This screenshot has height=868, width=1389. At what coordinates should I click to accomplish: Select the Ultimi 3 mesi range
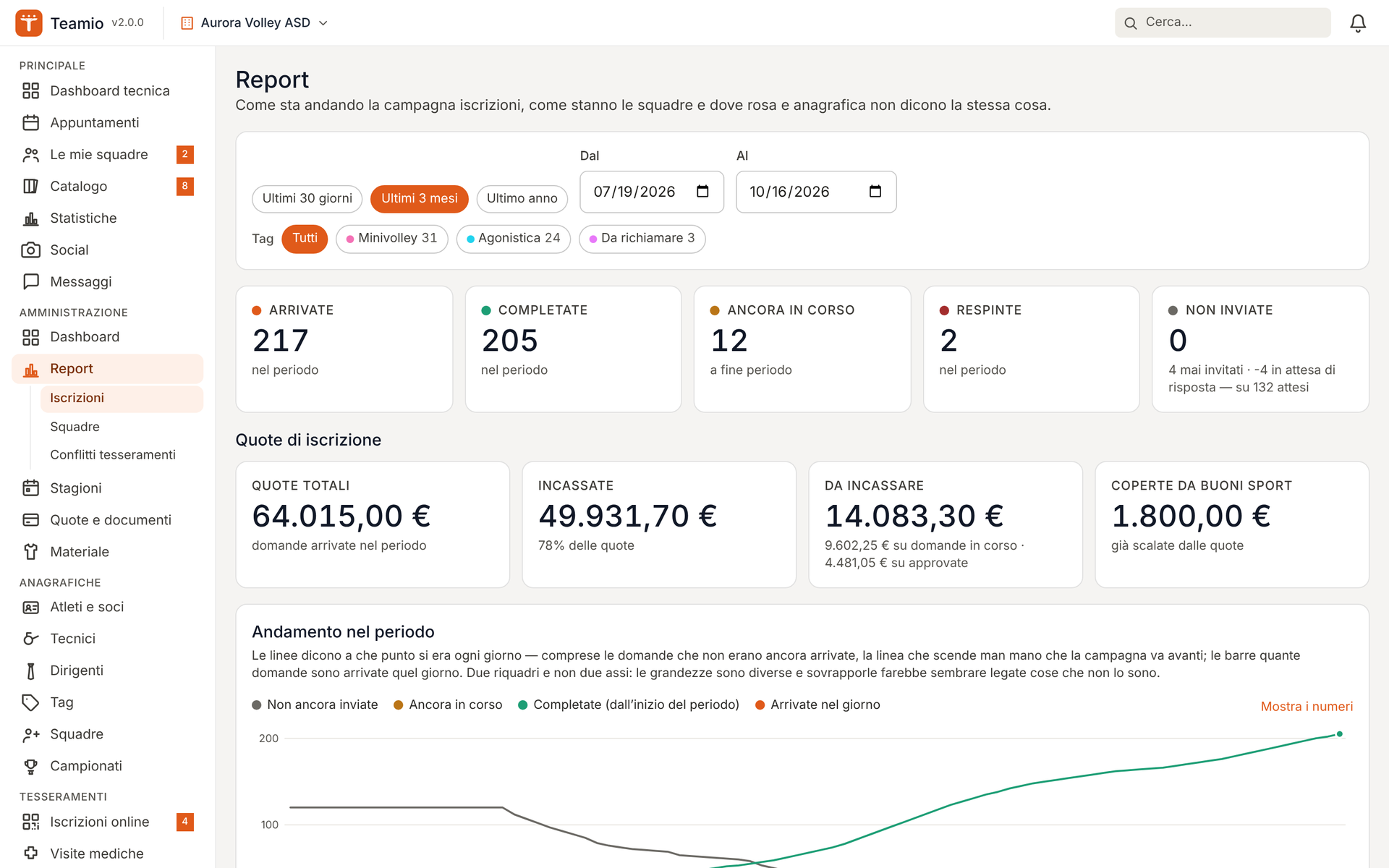click(x=420, y=199)
